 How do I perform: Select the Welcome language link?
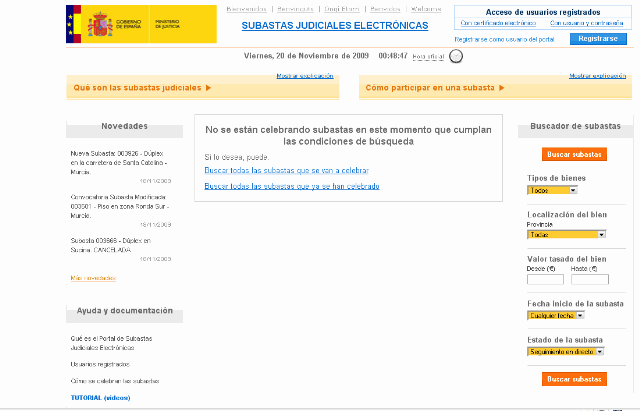(426, 9)
